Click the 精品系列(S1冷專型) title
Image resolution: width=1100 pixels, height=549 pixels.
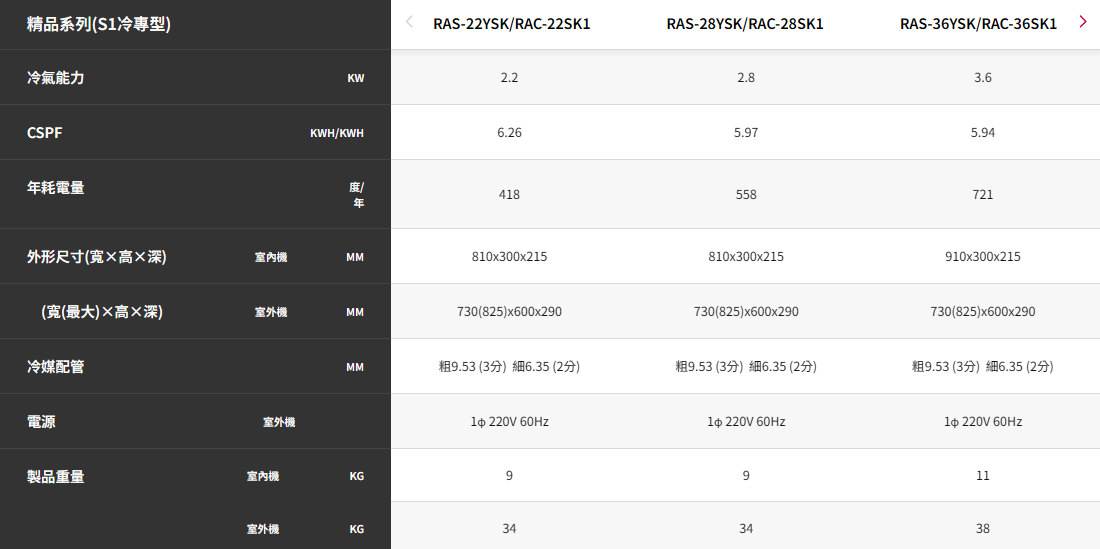(99, 25)
